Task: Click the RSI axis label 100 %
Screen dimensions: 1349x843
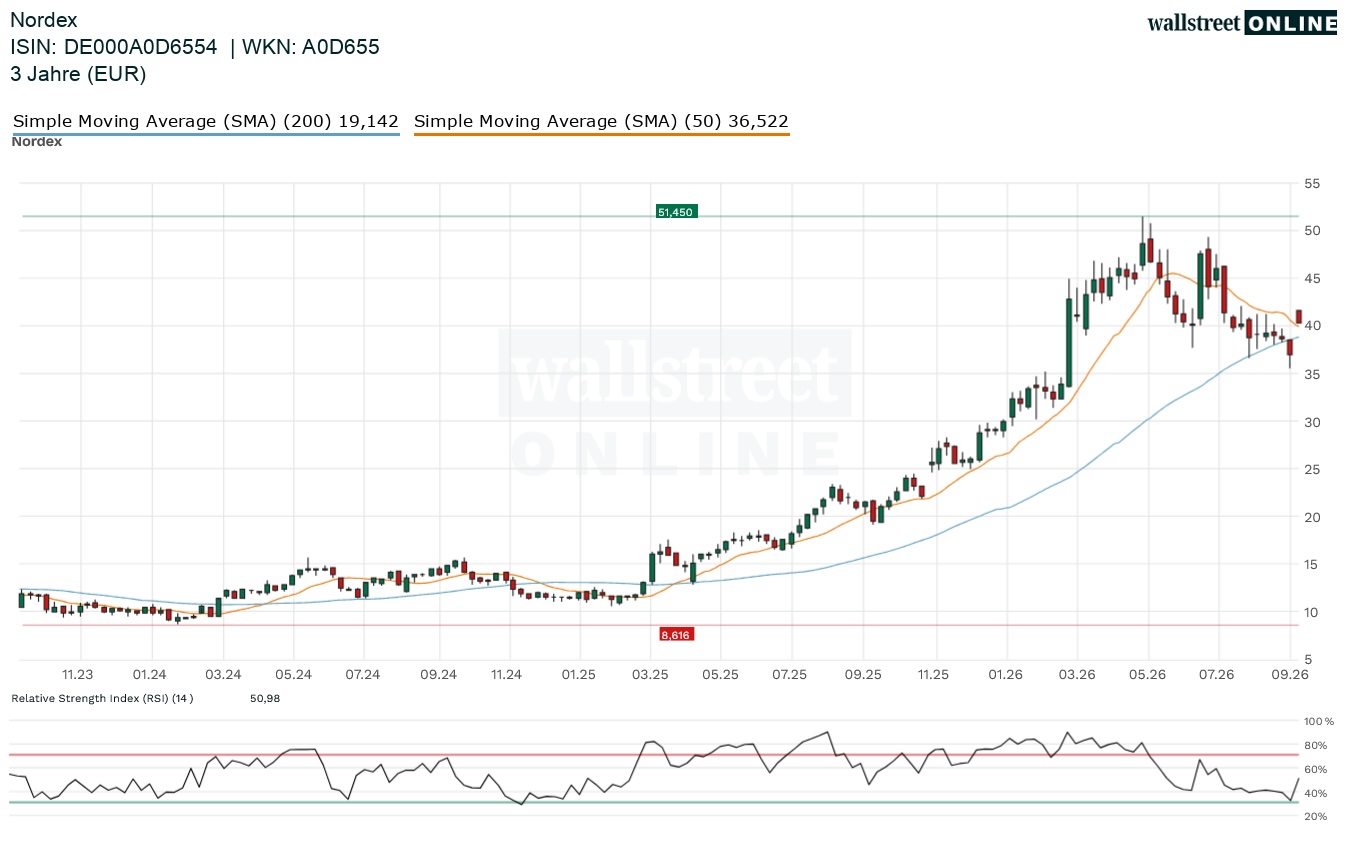Action: 1318,721
